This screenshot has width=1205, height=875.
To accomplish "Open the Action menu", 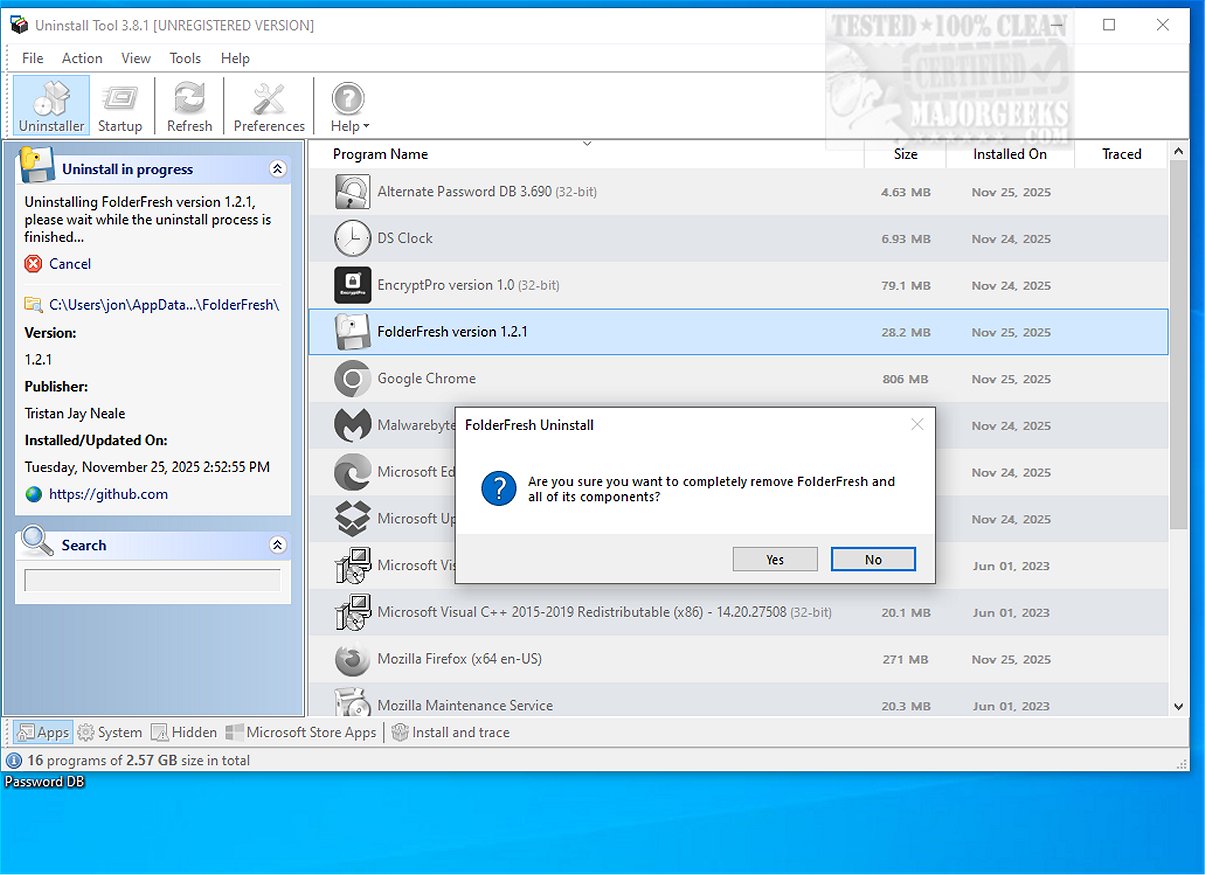I will 82,58.
